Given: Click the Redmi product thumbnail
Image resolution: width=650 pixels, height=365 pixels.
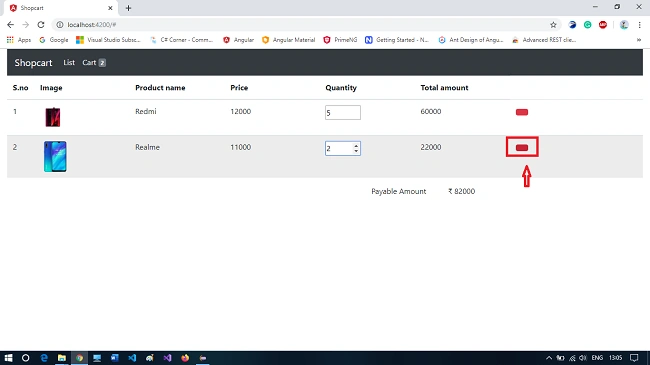Looking at the screenshot, I should 53,117.
